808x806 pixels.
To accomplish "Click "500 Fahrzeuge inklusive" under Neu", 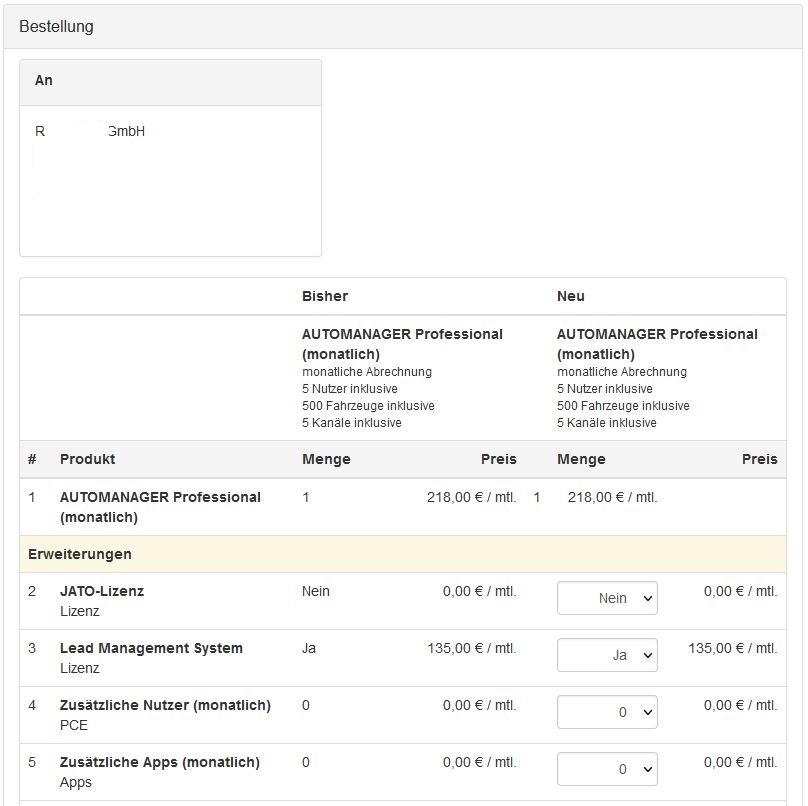I will pyautogui.click(x=624, y=406).
